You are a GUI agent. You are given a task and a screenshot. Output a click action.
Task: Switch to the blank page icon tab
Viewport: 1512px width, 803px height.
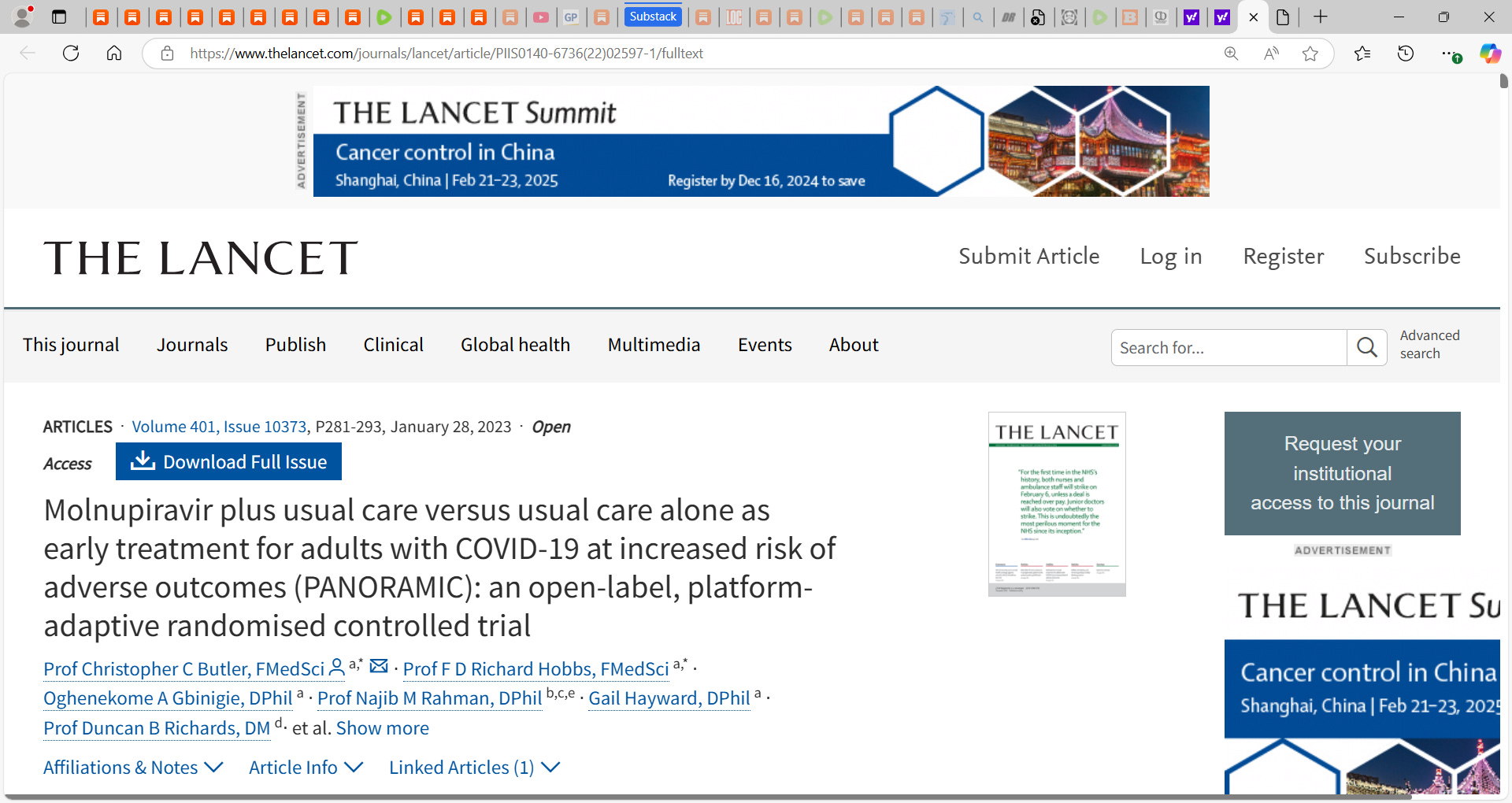[x=1283, y=17]
